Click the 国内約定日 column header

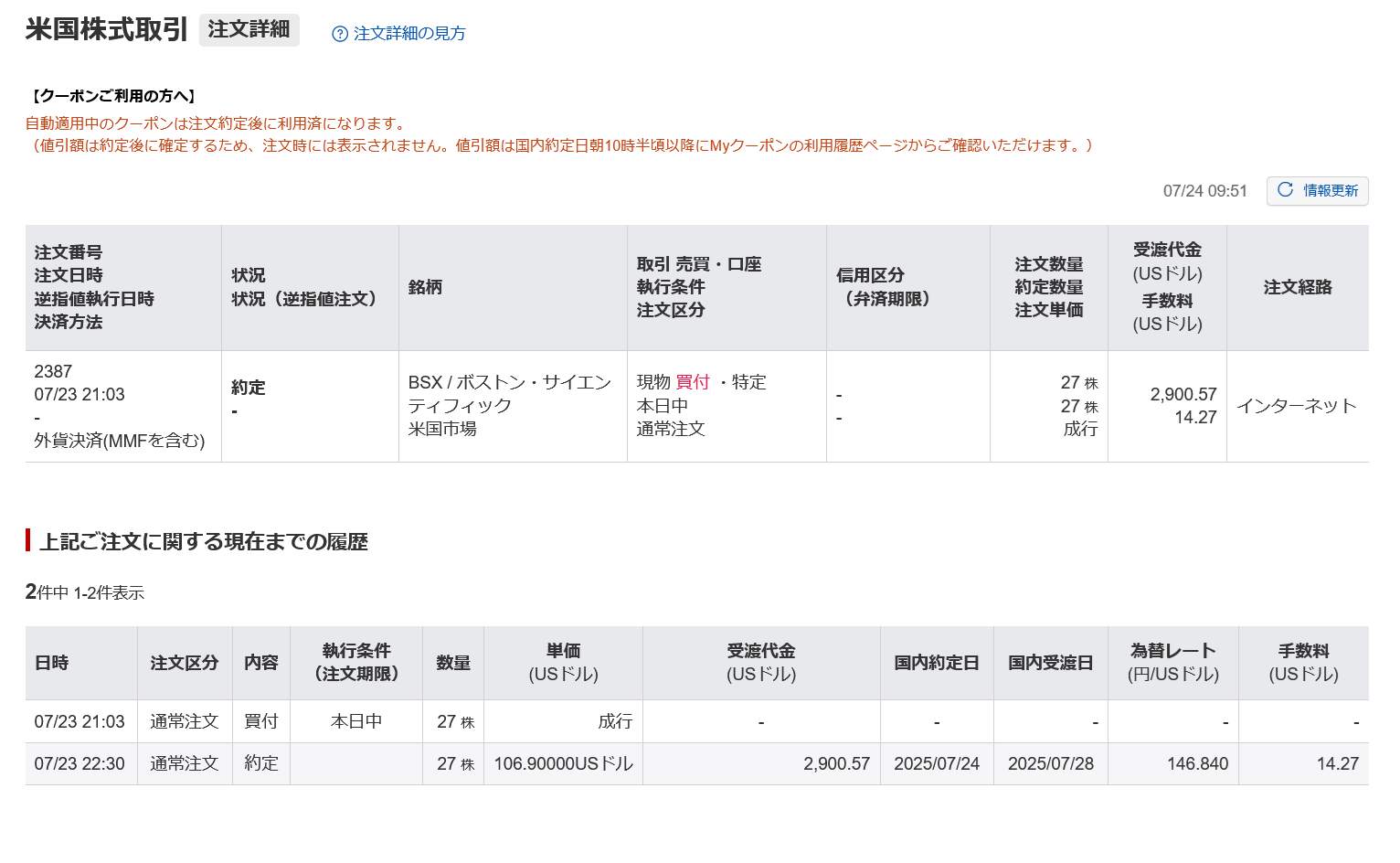tap(937, 663)
